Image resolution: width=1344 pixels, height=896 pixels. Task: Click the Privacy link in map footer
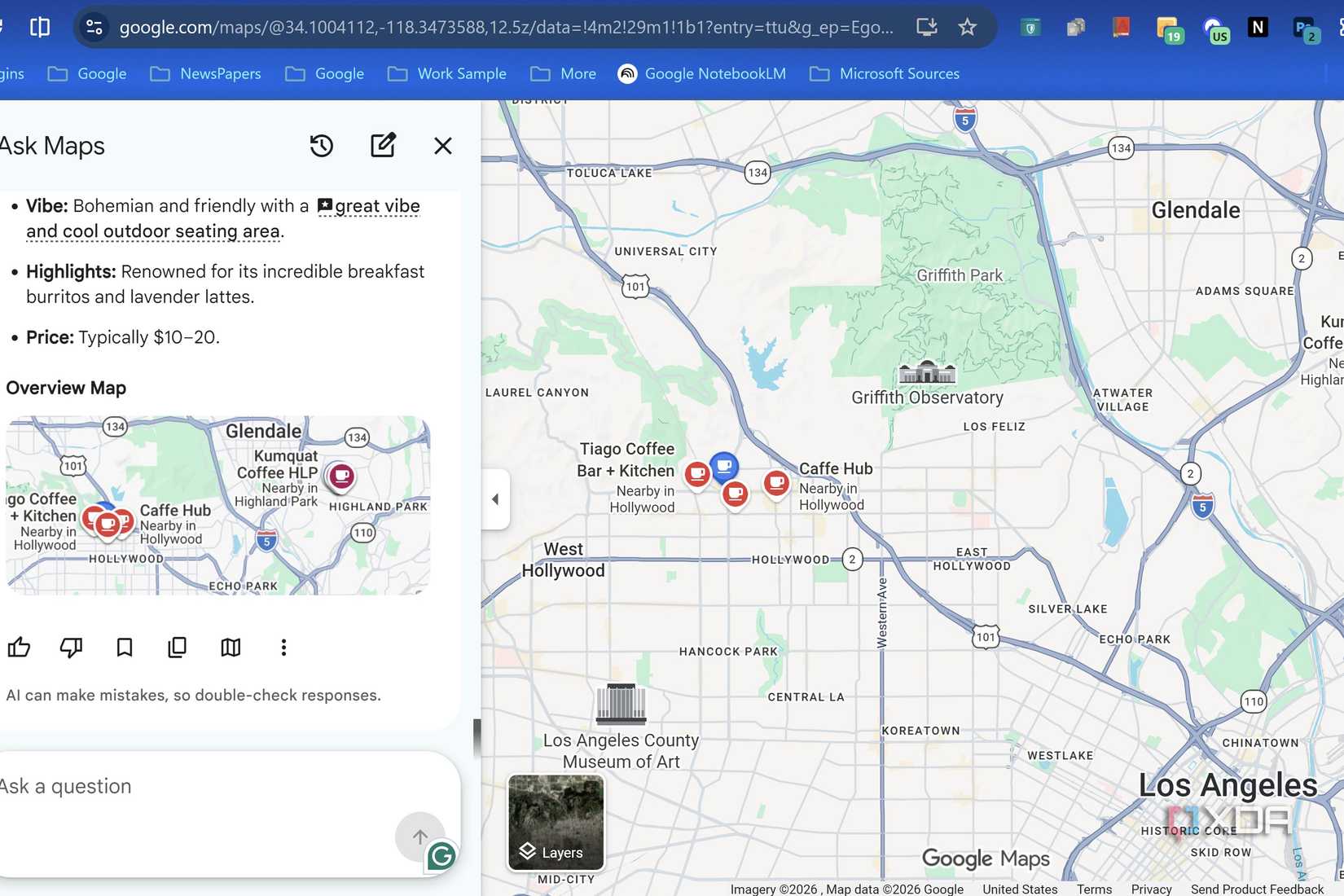coord(1151,889)
